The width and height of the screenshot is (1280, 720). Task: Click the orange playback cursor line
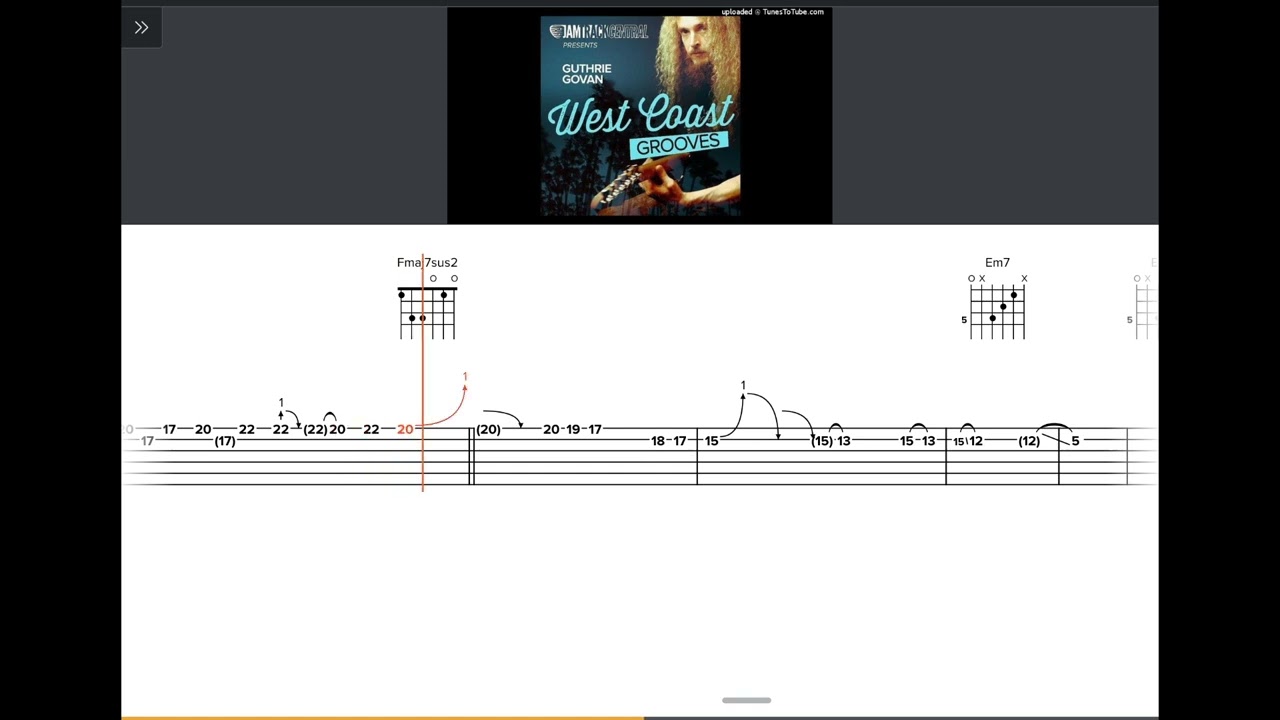423,372
